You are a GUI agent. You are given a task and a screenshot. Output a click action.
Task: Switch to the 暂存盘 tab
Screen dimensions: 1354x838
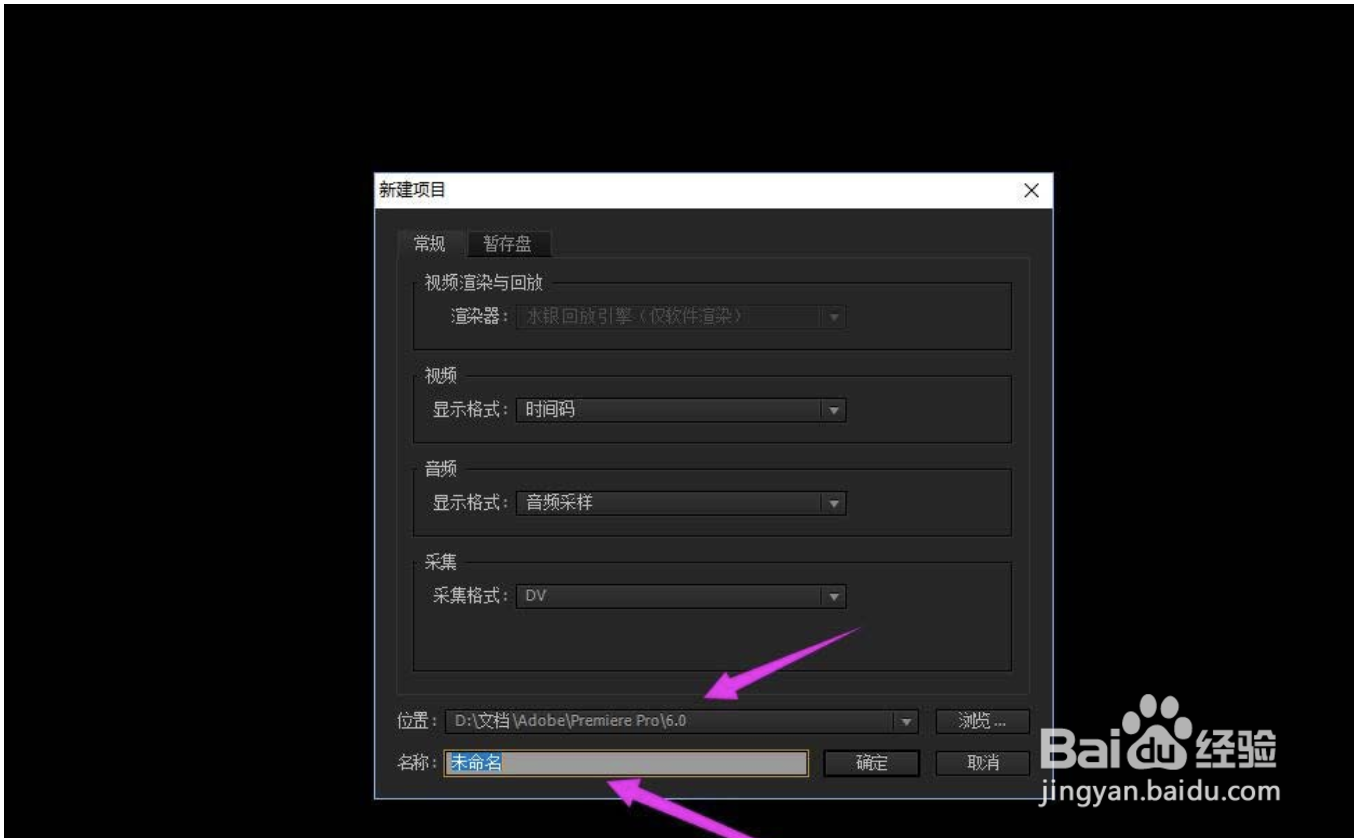[509, 243]
